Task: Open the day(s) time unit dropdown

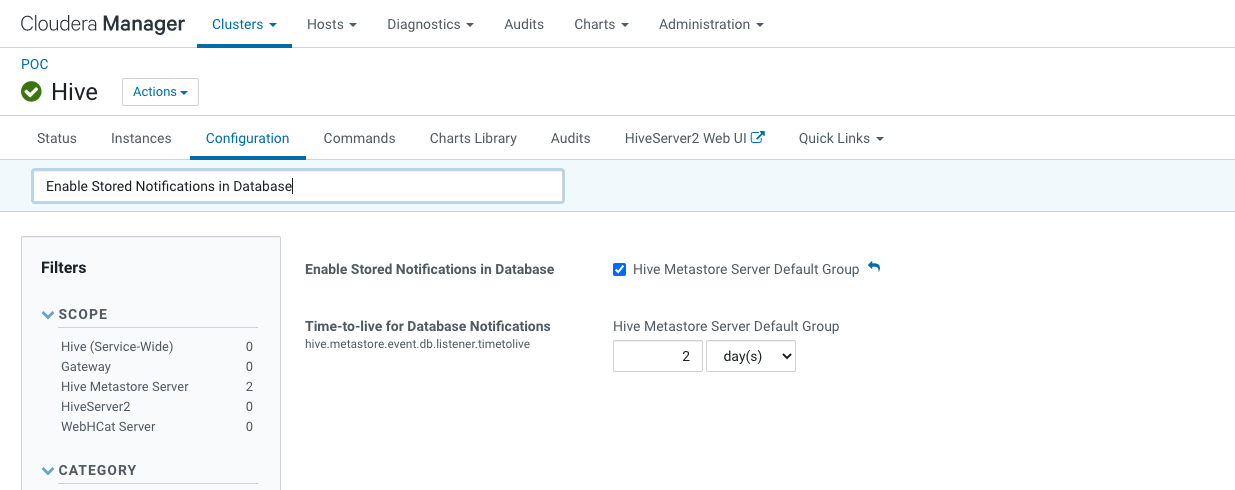Action: [751, 356]
